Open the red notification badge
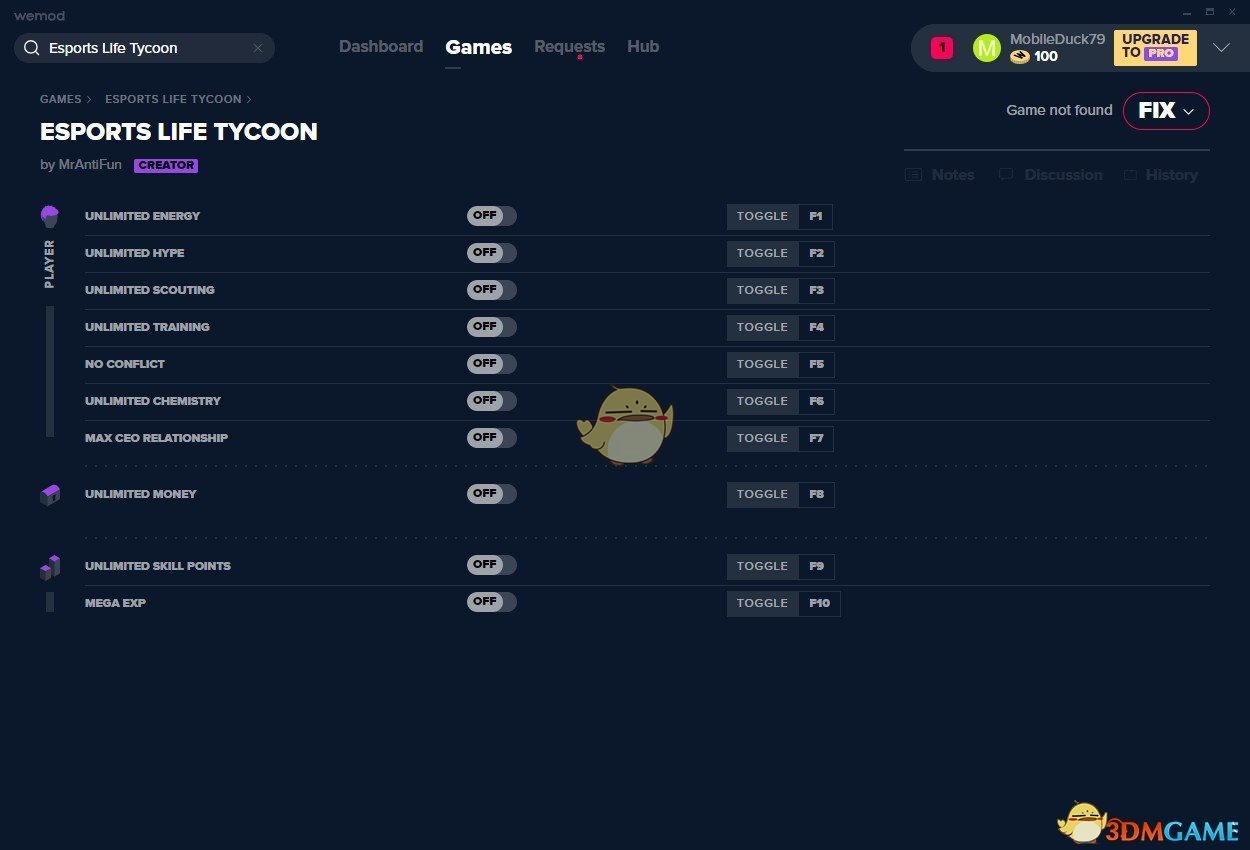The image size is (1250, 850). pos(940,47)
